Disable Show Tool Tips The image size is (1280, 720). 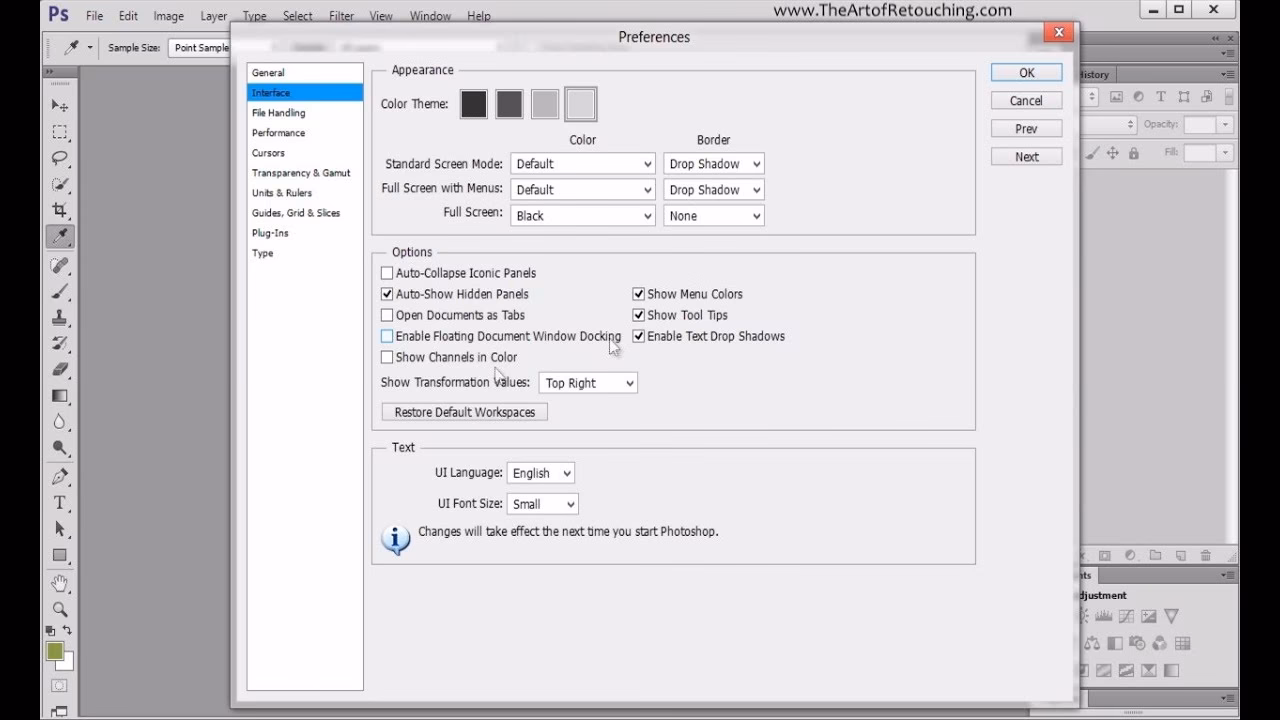click(x=638, y=314)
